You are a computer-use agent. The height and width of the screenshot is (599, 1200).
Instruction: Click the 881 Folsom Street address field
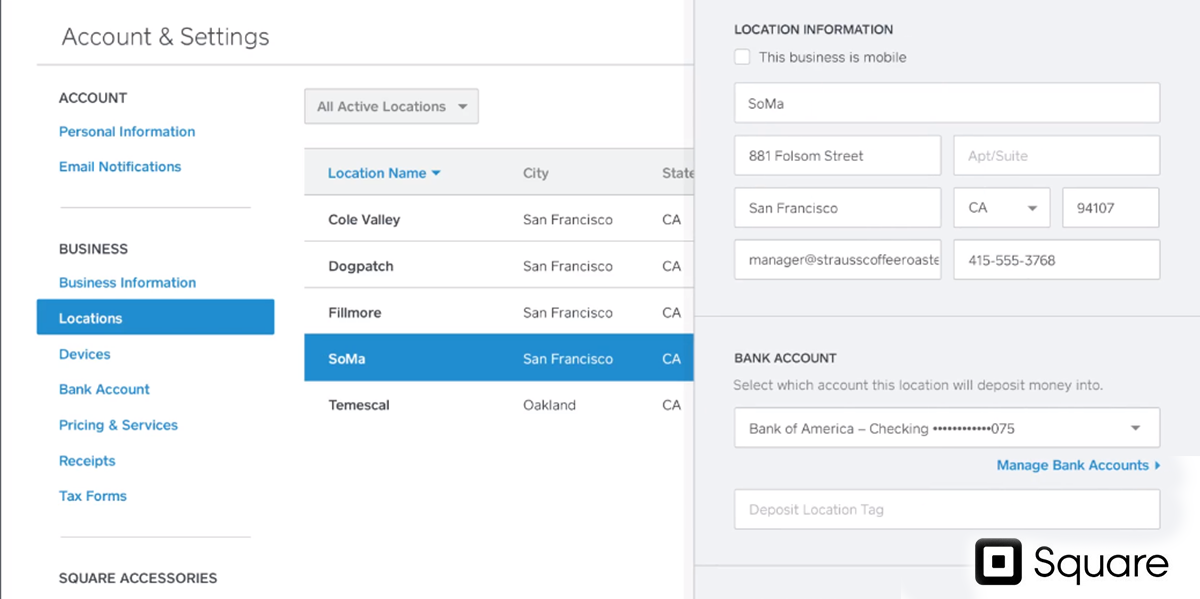837,156
